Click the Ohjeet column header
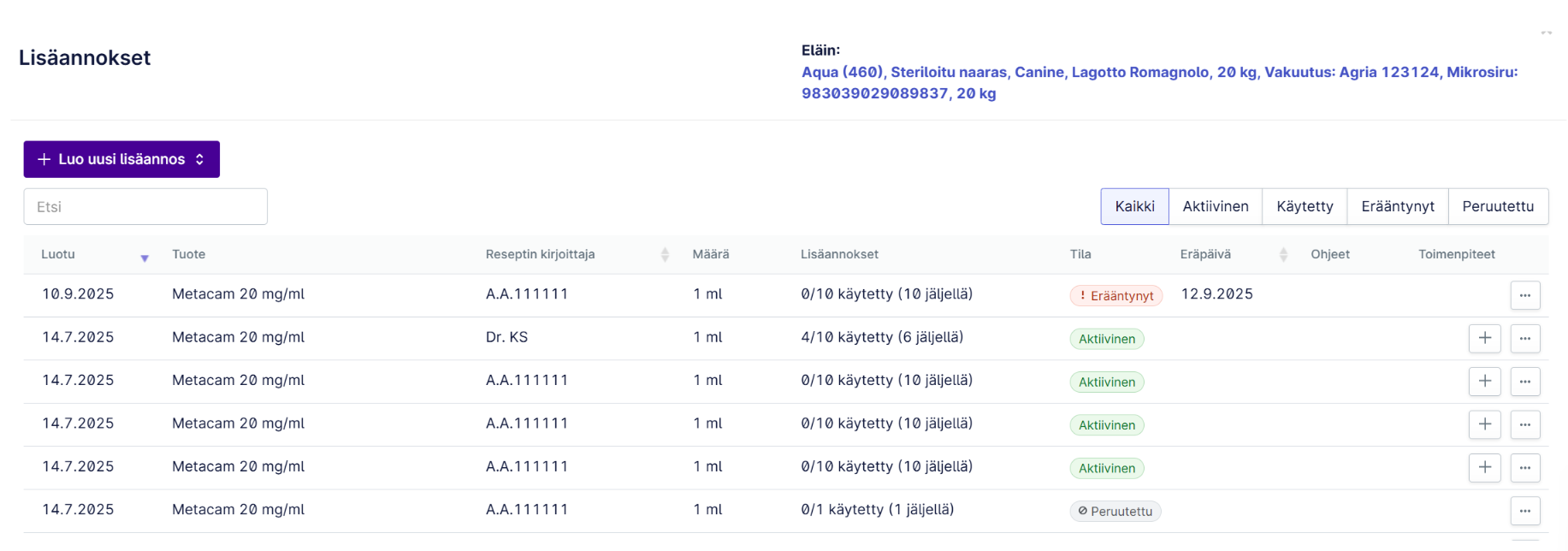Image resolution: width=1568 pixels, height=551 pixels. (1330, 254)
